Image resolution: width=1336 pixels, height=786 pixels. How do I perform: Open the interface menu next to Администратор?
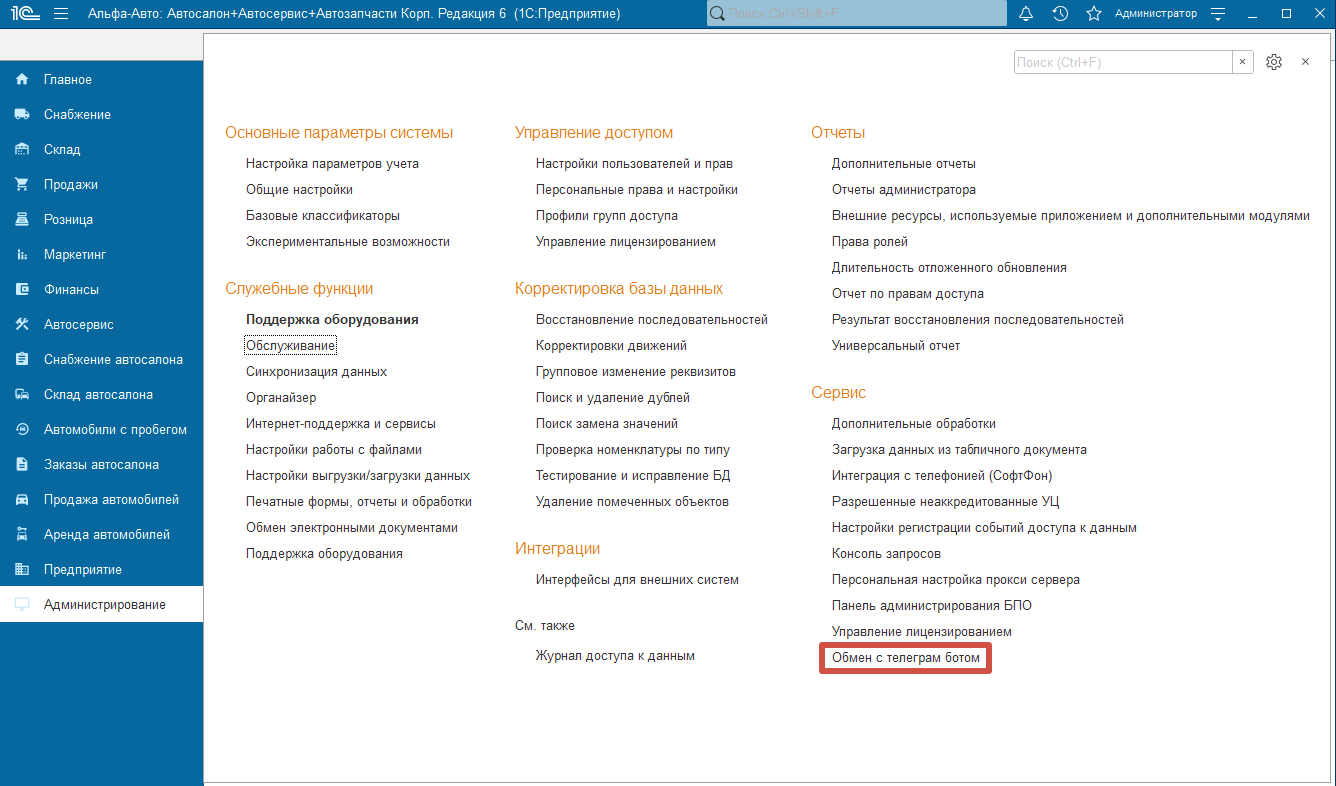coord(1218,13)
